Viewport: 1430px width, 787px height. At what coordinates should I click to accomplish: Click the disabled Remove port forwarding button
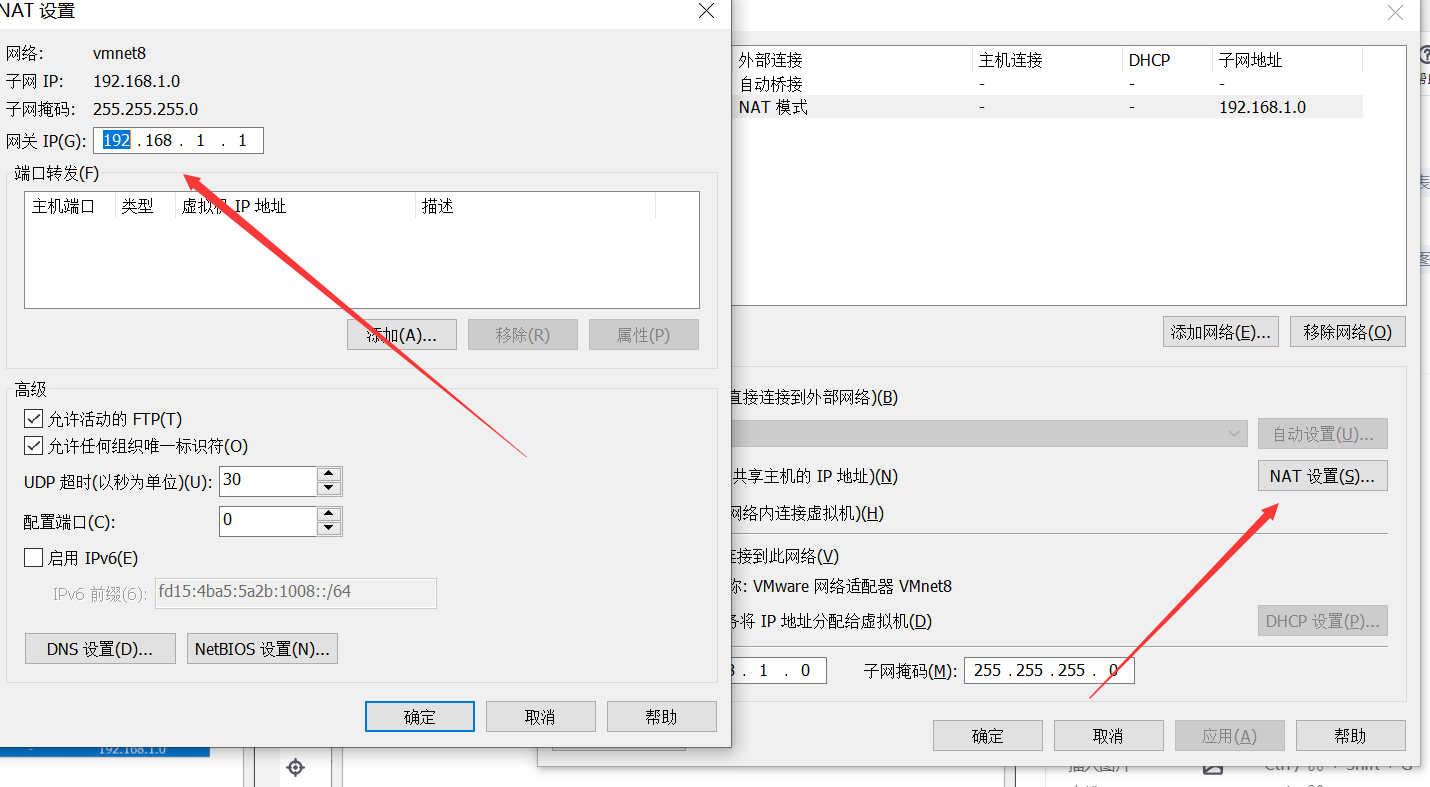click(x=523, y=335)
